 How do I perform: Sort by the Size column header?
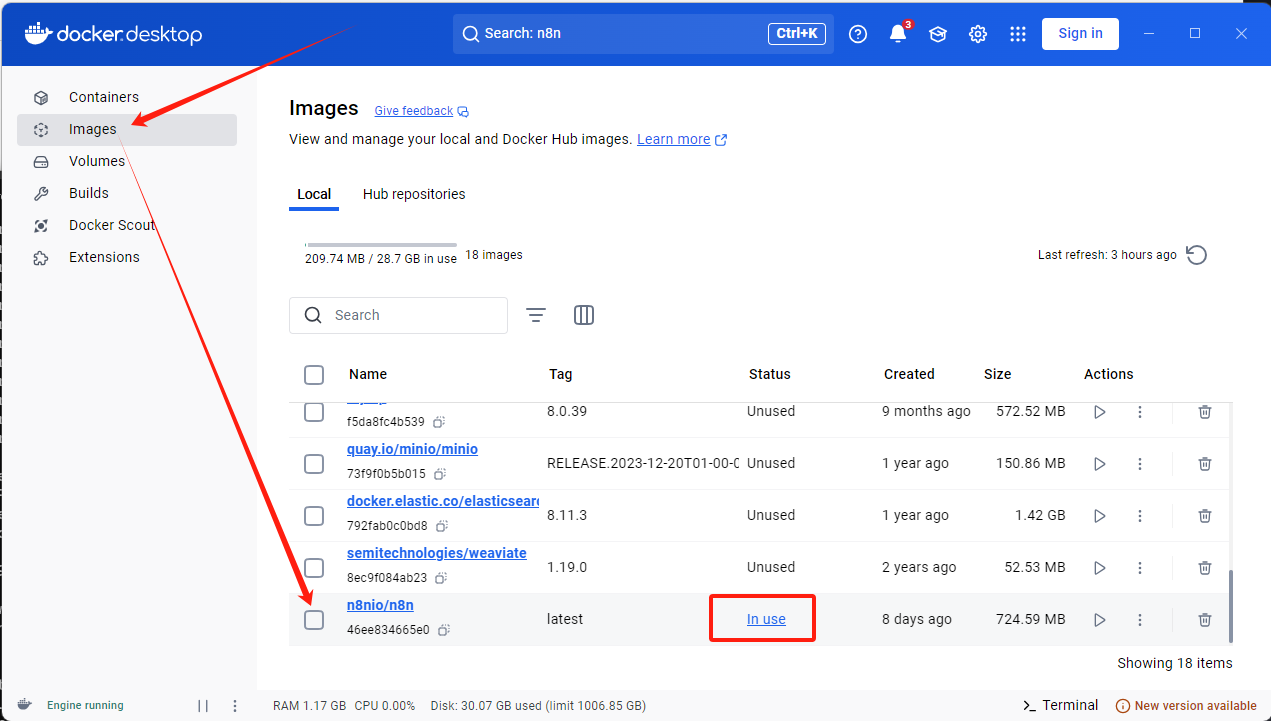[x=997, y=374]
